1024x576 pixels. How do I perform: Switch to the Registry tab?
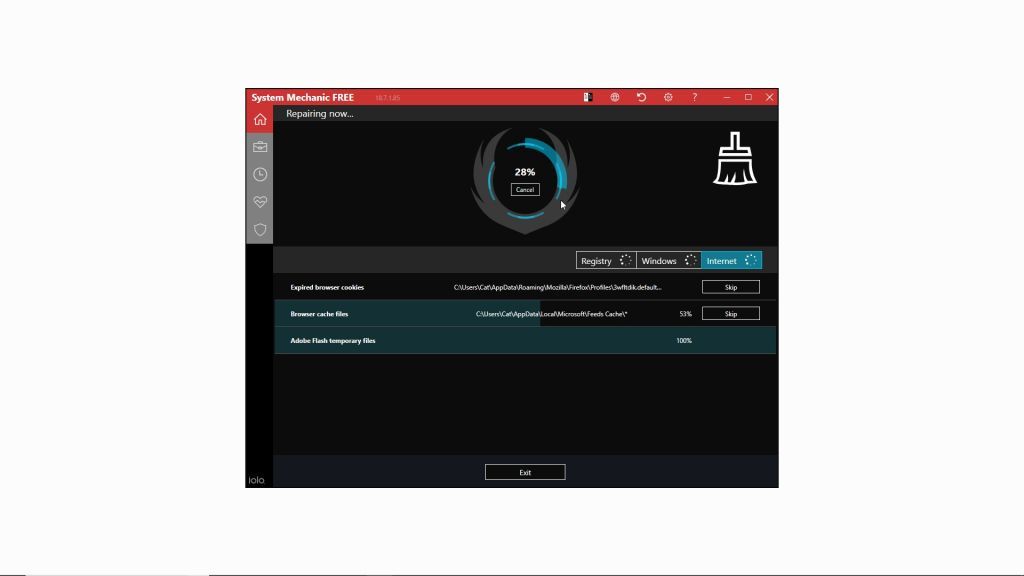pyautogui.click(x=606, y=261)
